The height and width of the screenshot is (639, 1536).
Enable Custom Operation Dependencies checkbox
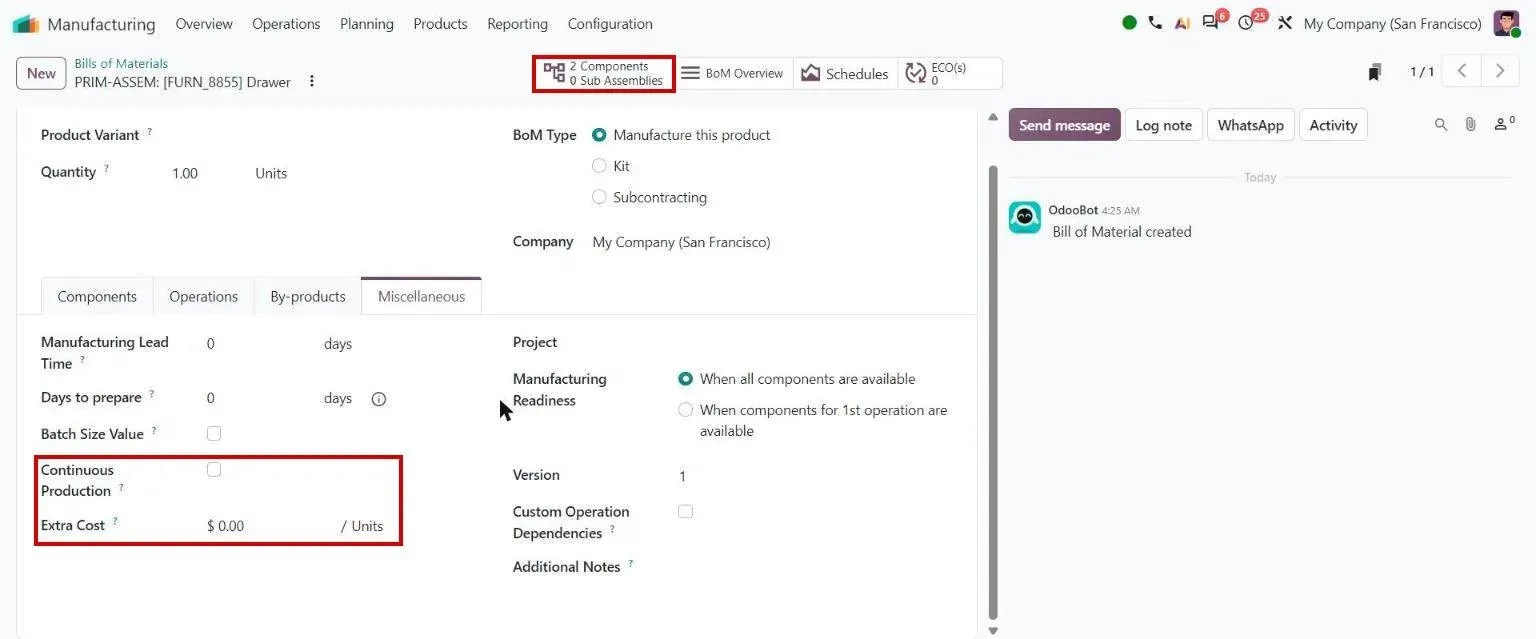tap(685, 512)
